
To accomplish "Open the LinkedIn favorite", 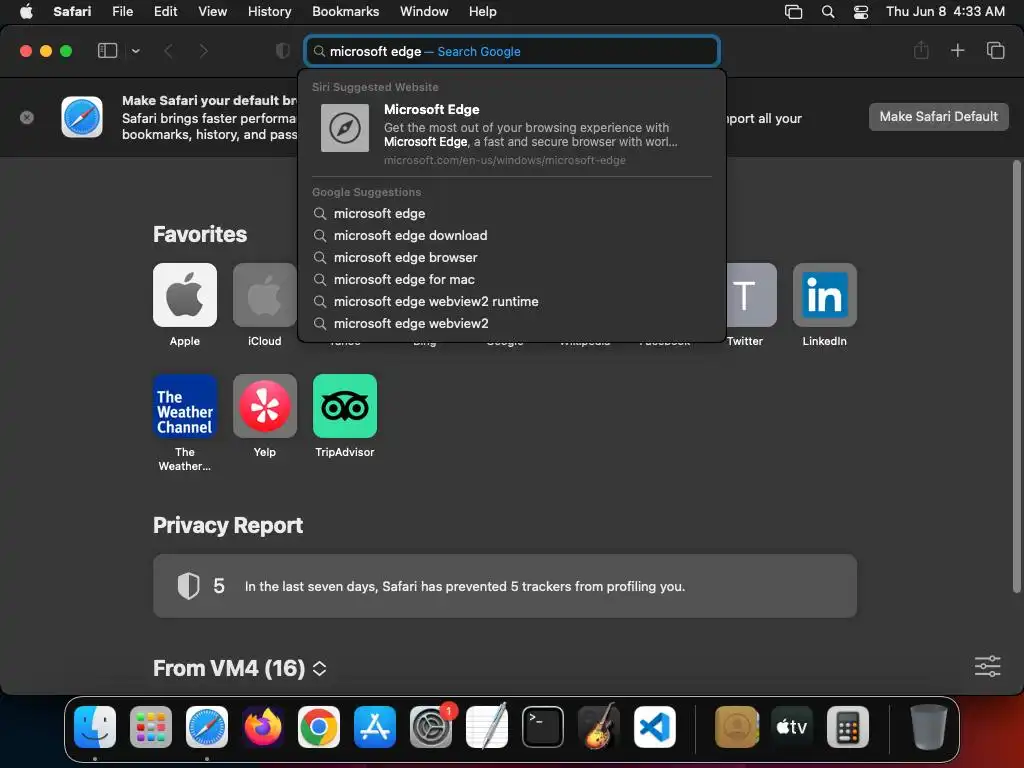I will pyautogui.click(x=824, y=295).
